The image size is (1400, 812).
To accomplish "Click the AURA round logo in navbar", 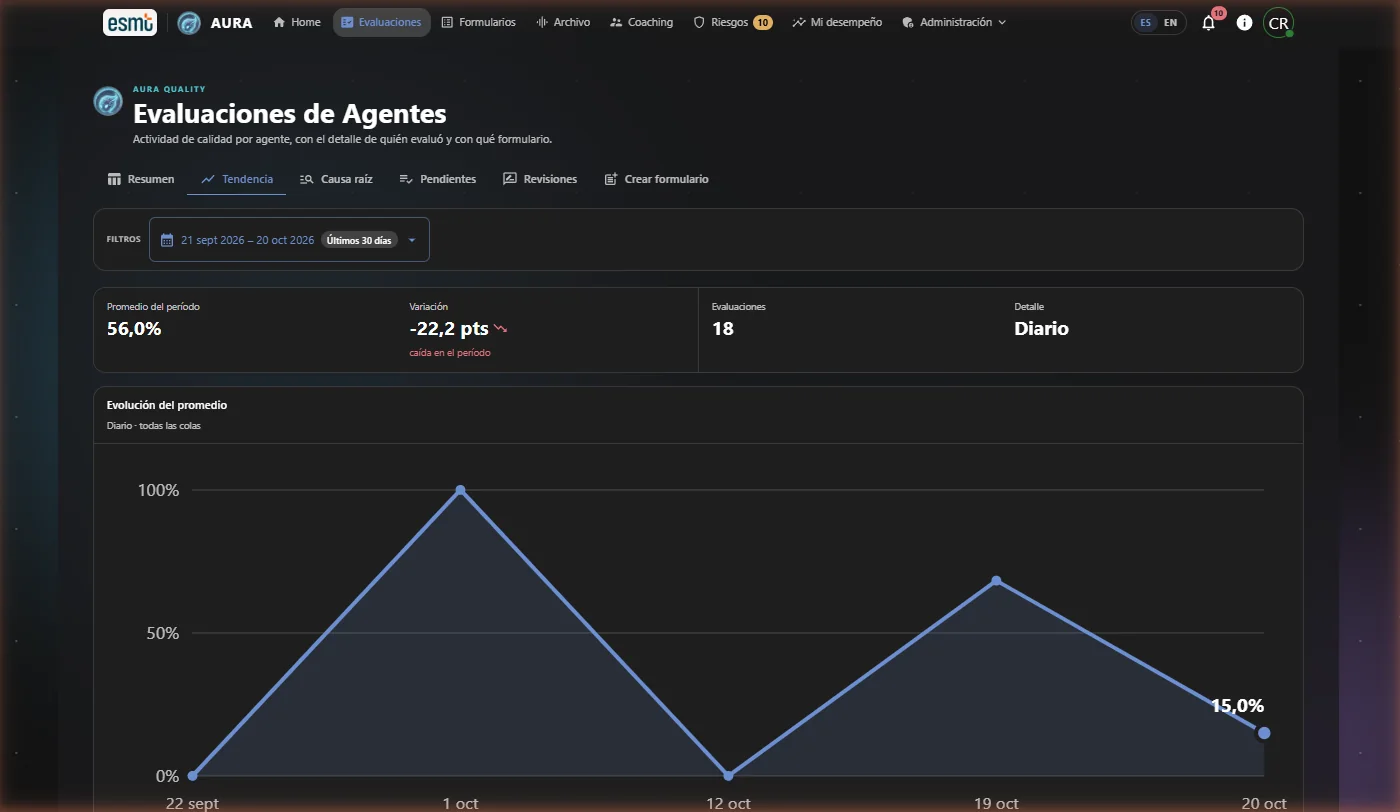I will pos(189,22).
